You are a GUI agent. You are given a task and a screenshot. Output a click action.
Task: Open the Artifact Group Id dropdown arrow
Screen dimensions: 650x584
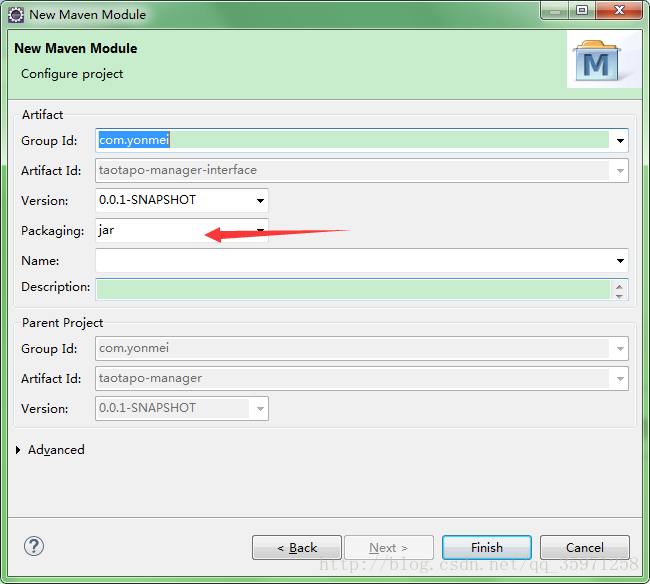click(620, 141)
